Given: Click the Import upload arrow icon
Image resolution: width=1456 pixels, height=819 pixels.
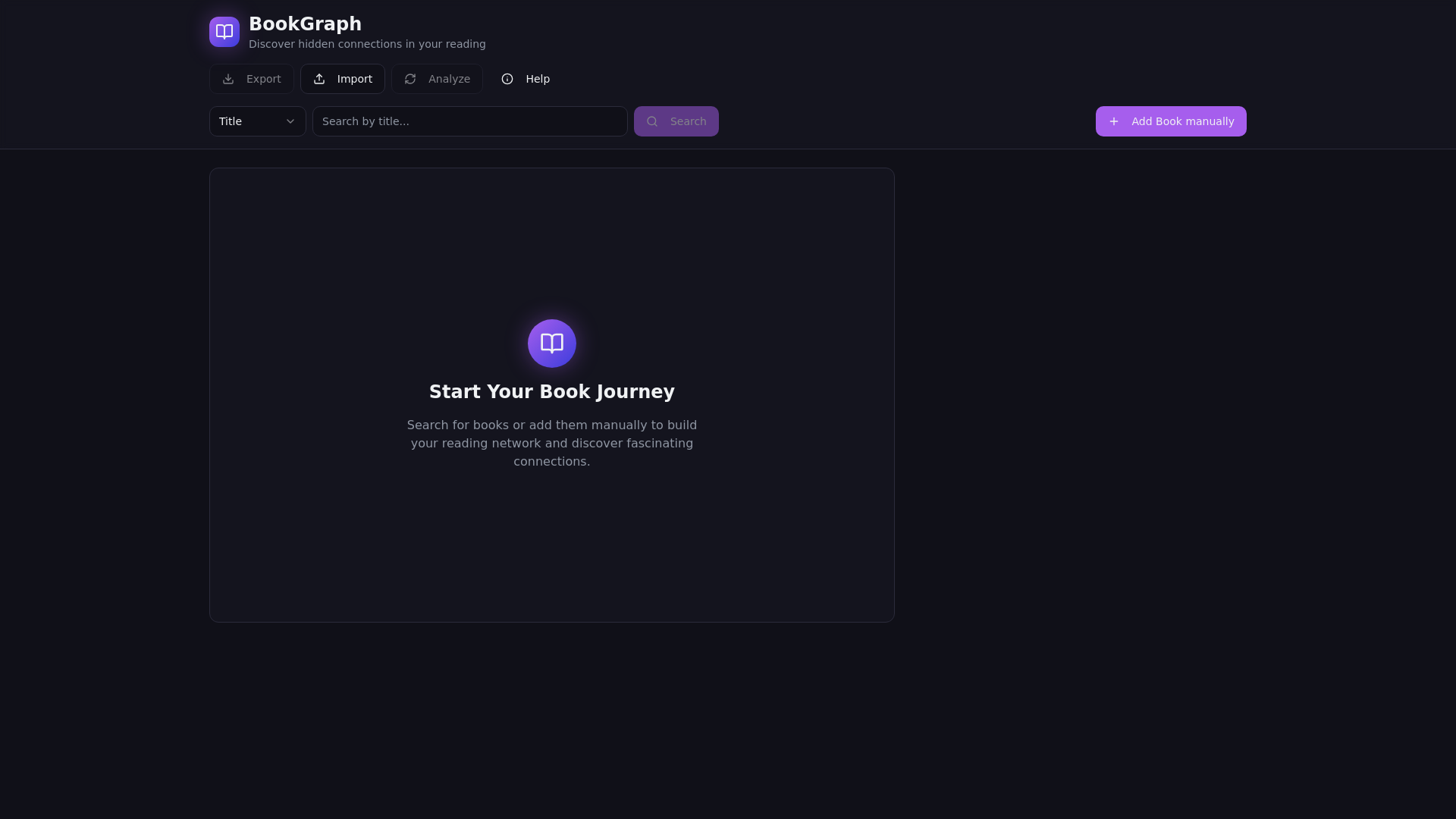Looking at the screenshot, I should (x=319, y=79).
